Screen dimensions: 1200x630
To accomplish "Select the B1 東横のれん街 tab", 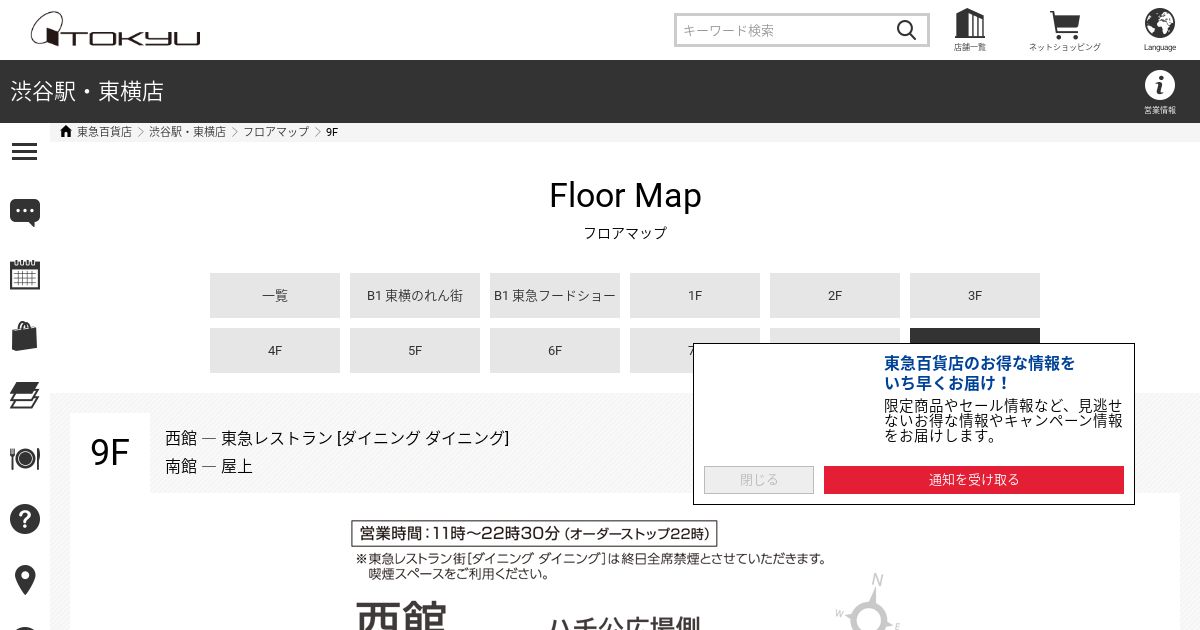I will [x=415, y=295].
